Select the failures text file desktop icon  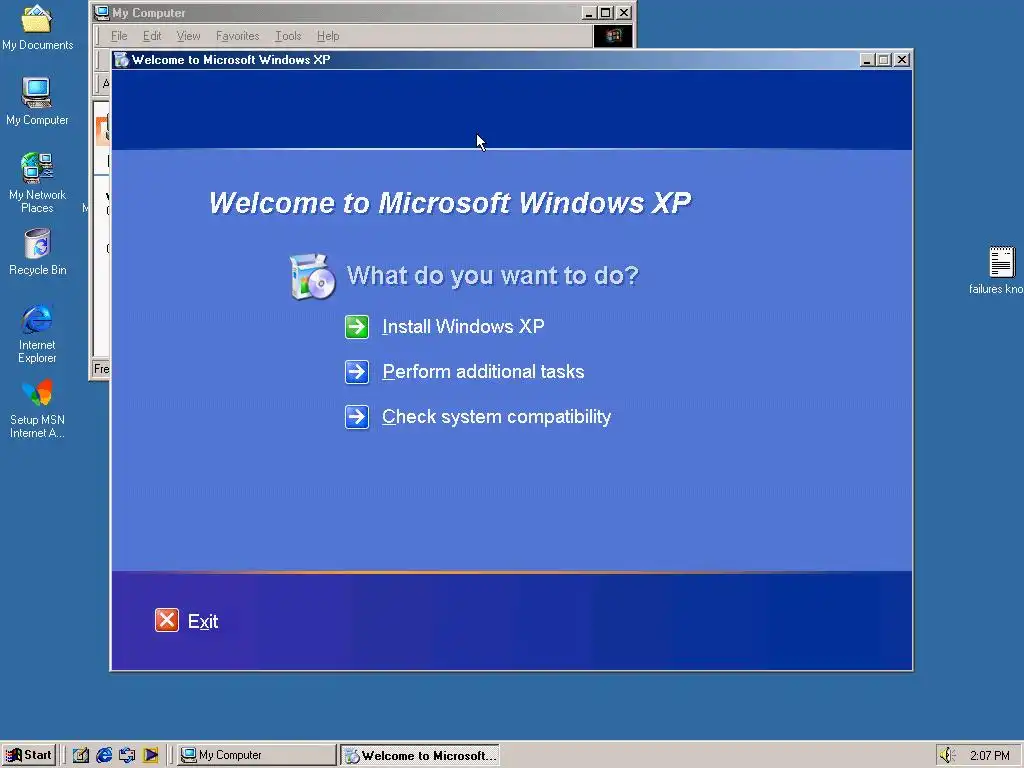pos(999,271)
